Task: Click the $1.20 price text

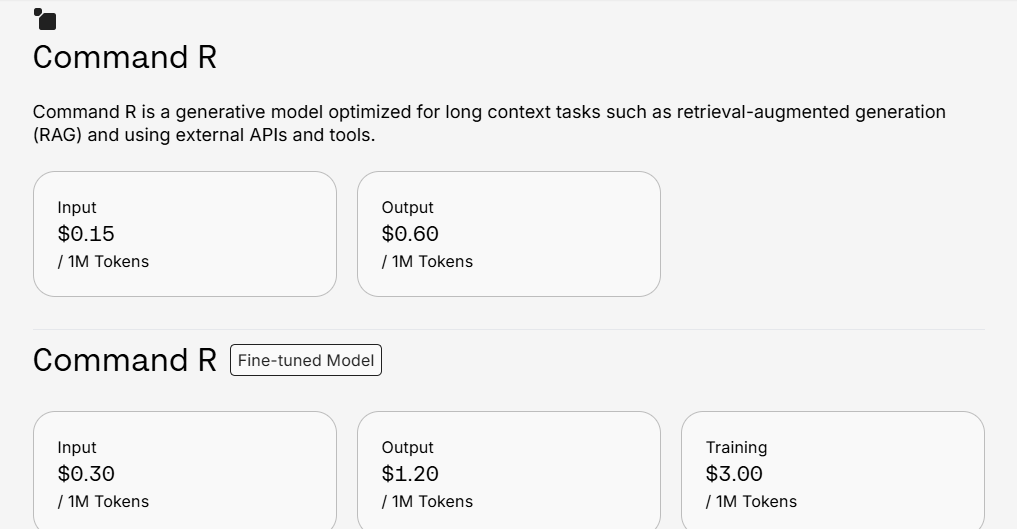Action: (410, 474)
